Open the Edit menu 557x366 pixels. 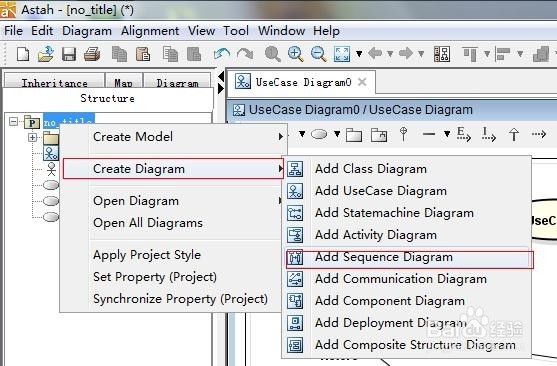pos(42,31)
